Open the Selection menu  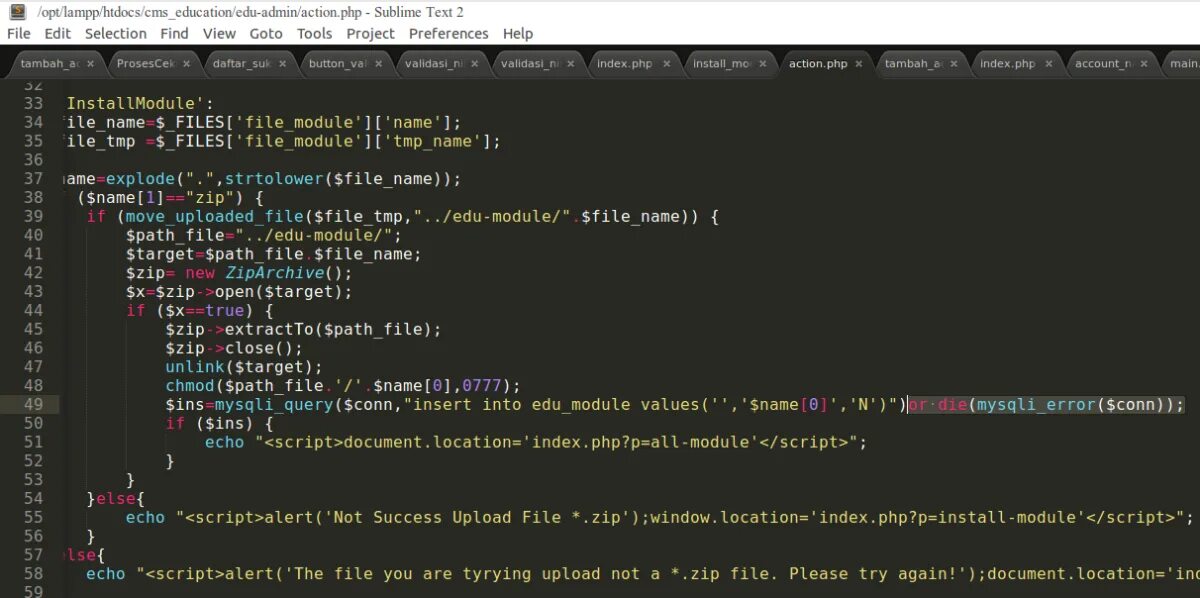[115, 33]
